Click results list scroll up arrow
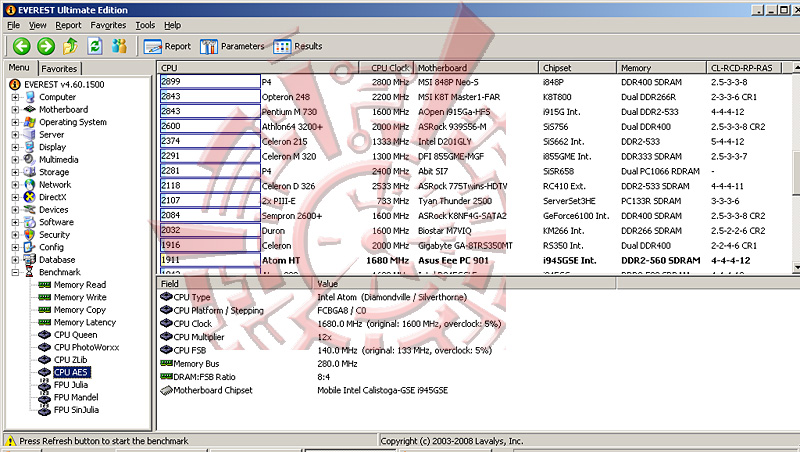This screenshot has width=800, height=452. (796, 68)
